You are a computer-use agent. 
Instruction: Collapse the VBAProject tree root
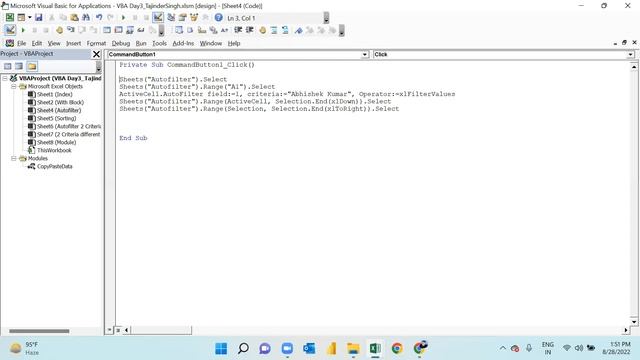(x=5, y=78)
